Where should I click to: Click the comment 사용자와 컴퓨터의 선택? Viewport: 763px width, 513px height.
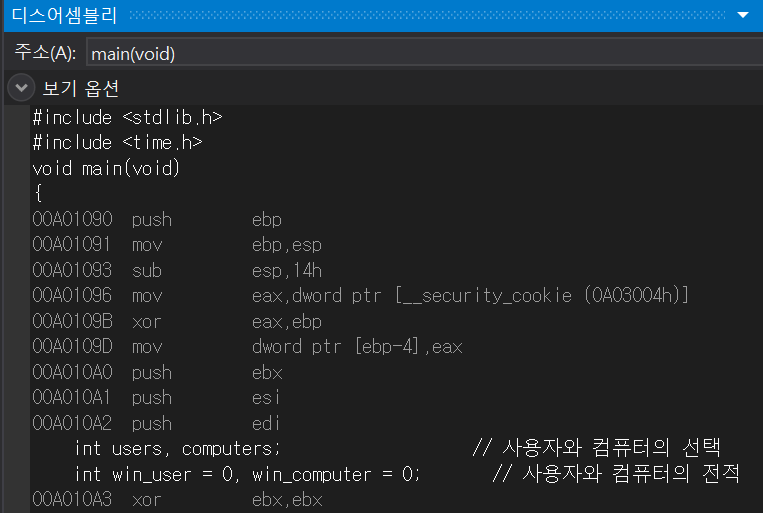596,448
